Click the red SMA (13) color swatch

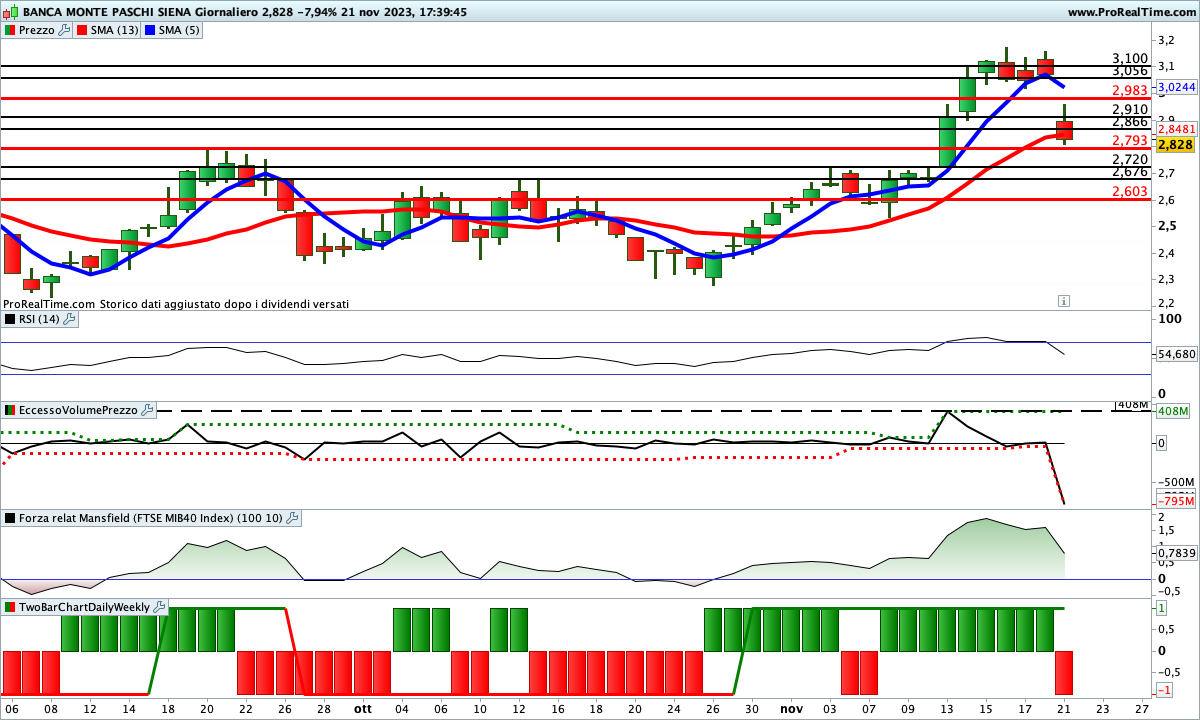pyautogui.click(x=82, y=30)
